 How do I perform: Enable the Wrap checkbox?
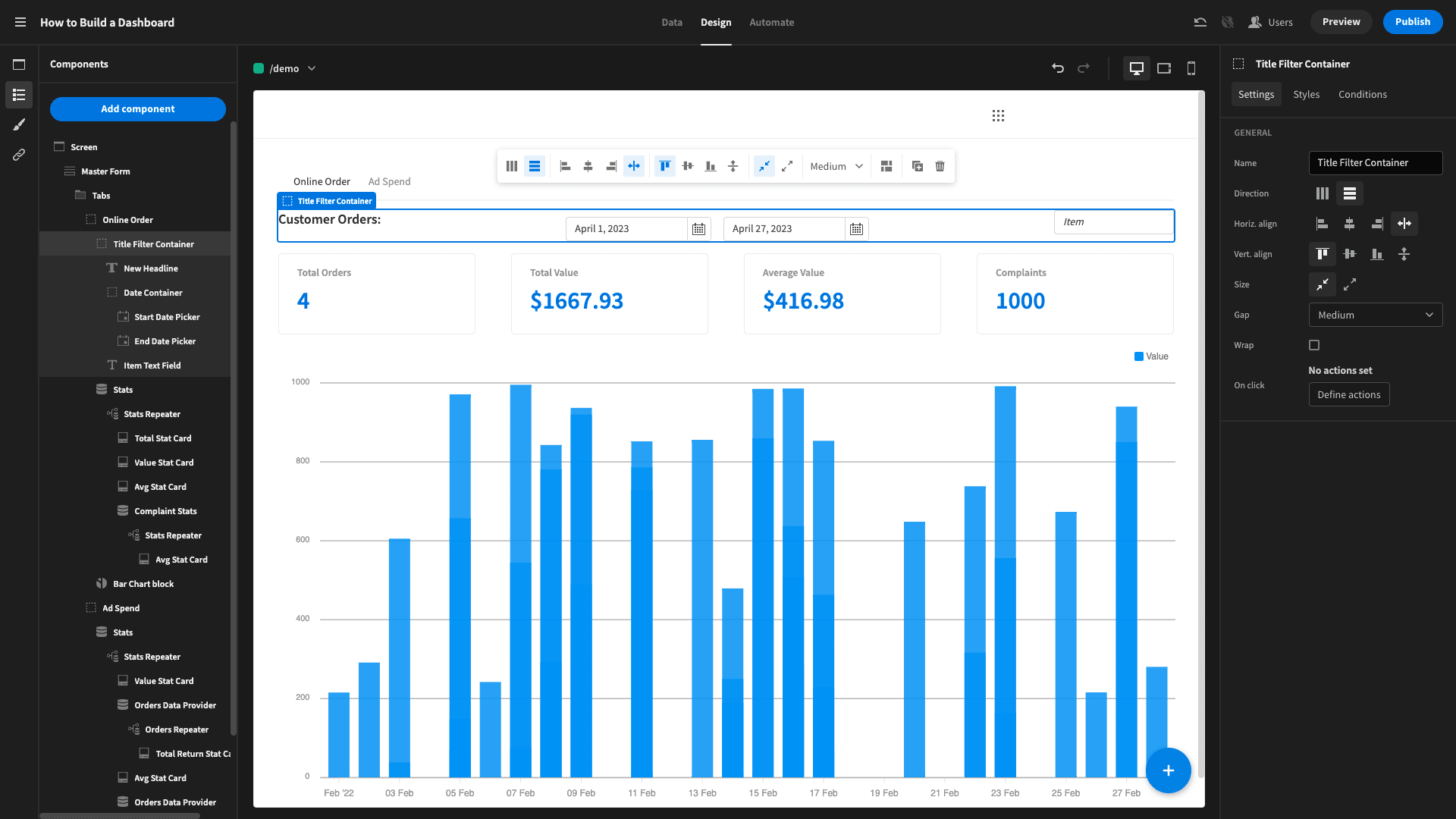(1314, 345)
